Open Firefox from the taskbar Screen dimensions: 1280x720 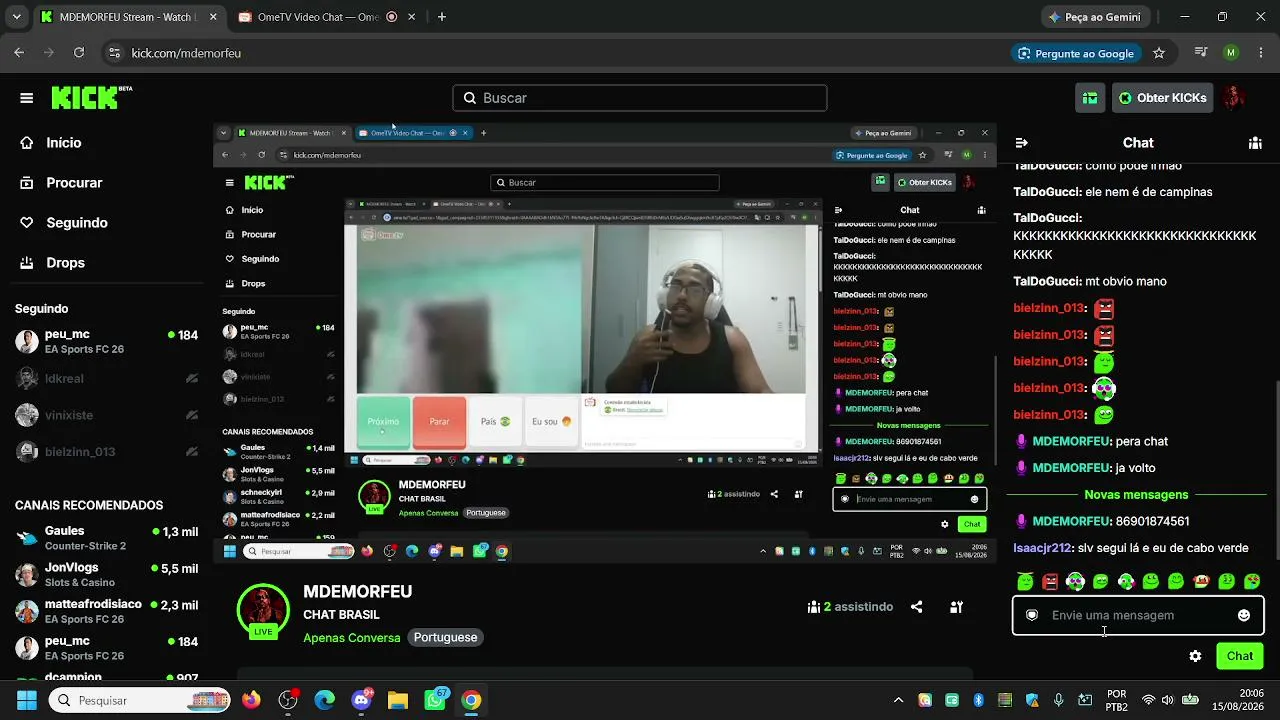(251, 701)
